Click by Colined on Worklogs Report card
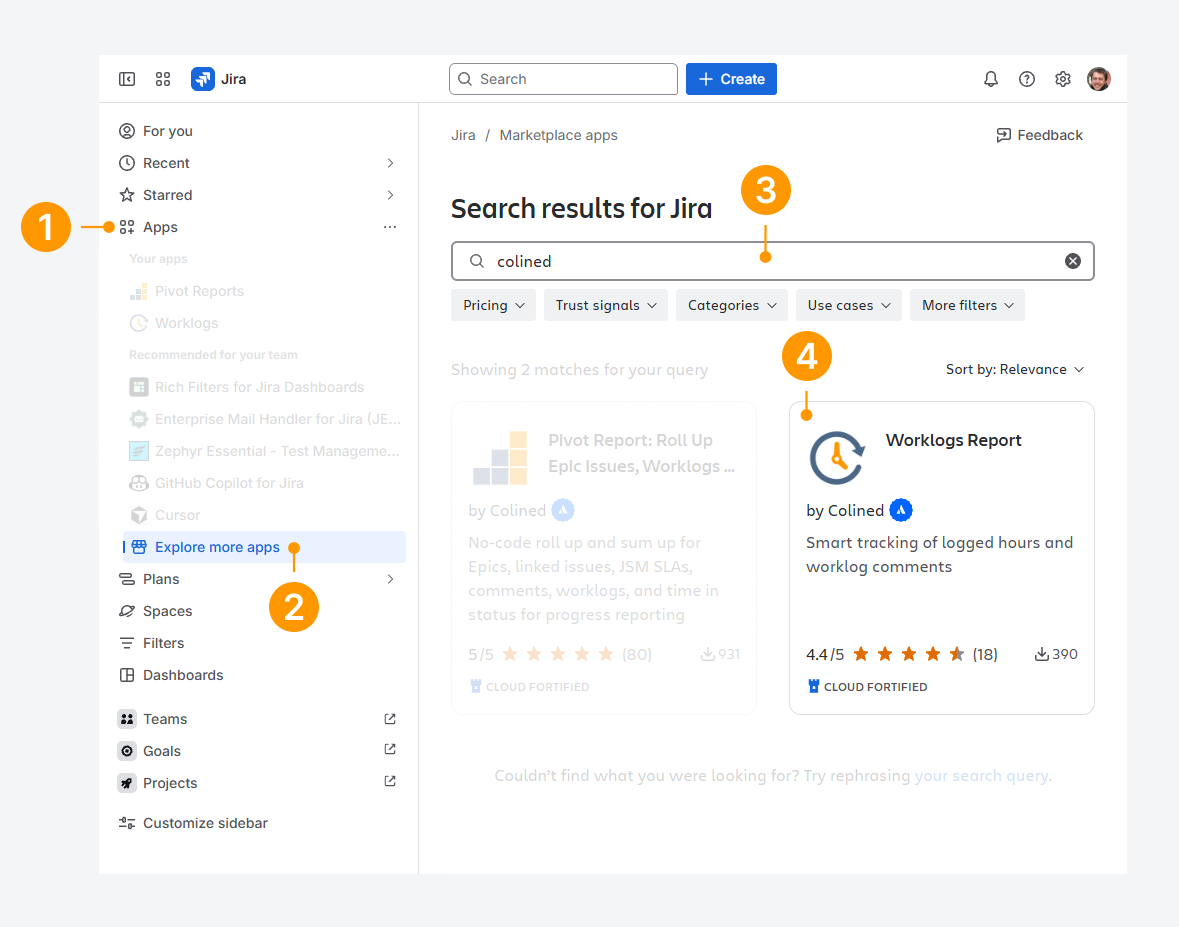This screenshot has height=927, width=1179. [845, 510]
